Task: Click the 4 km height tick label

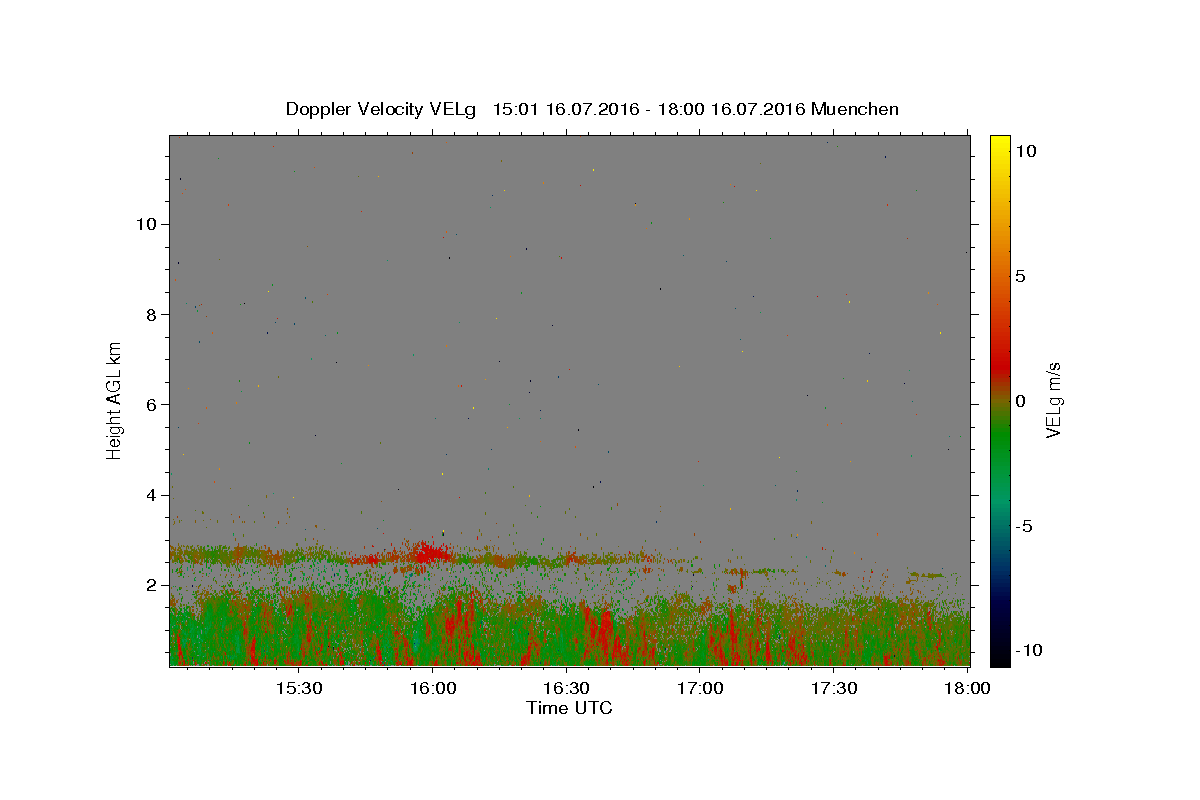Action: [152, 495]
